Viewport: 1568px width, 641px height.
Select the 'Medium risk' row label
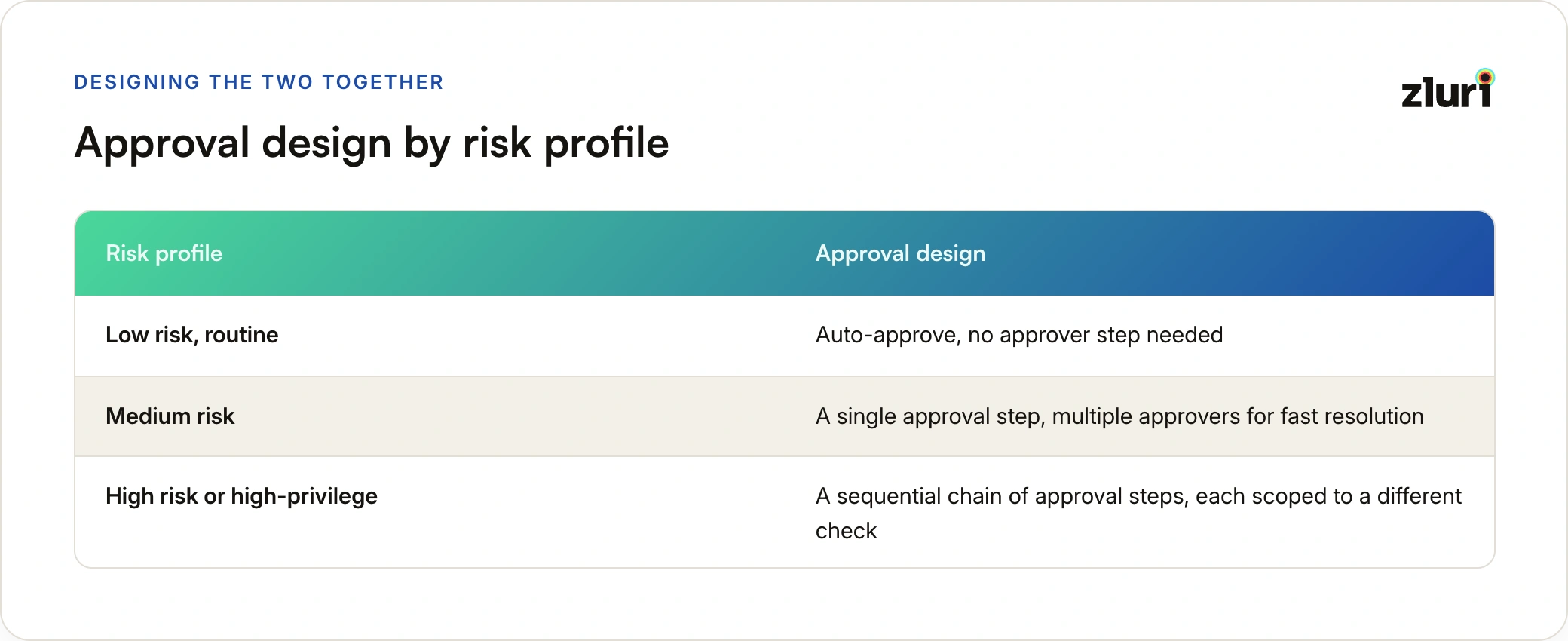point(170,416)
